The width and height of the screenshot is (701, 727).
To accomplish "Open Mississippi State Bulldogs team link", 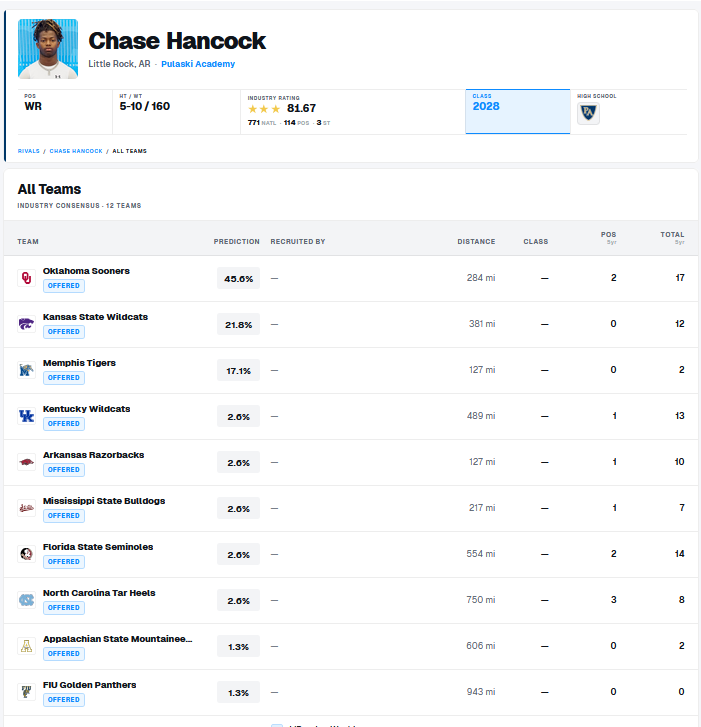I will [x=104, y=501].
